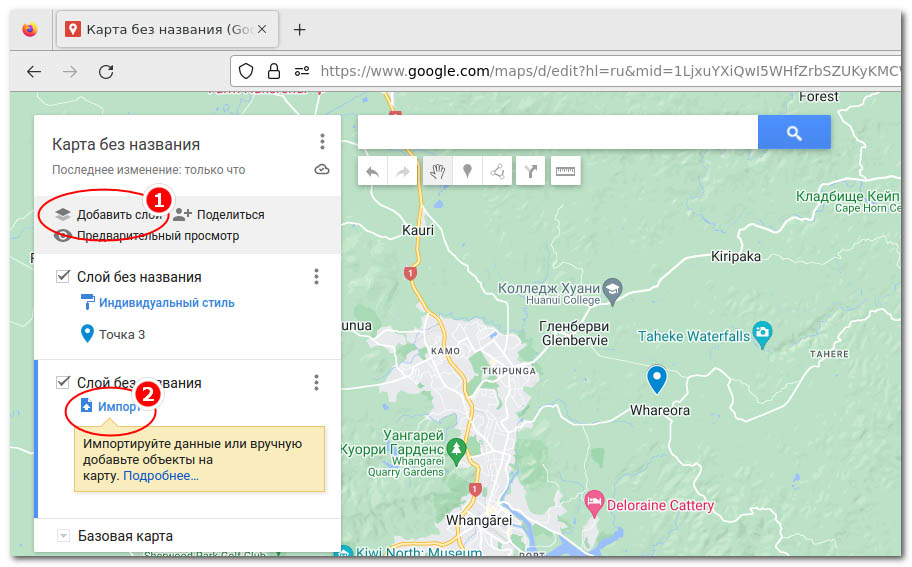Open Предварительный просмотр

(x=147, y=236)
